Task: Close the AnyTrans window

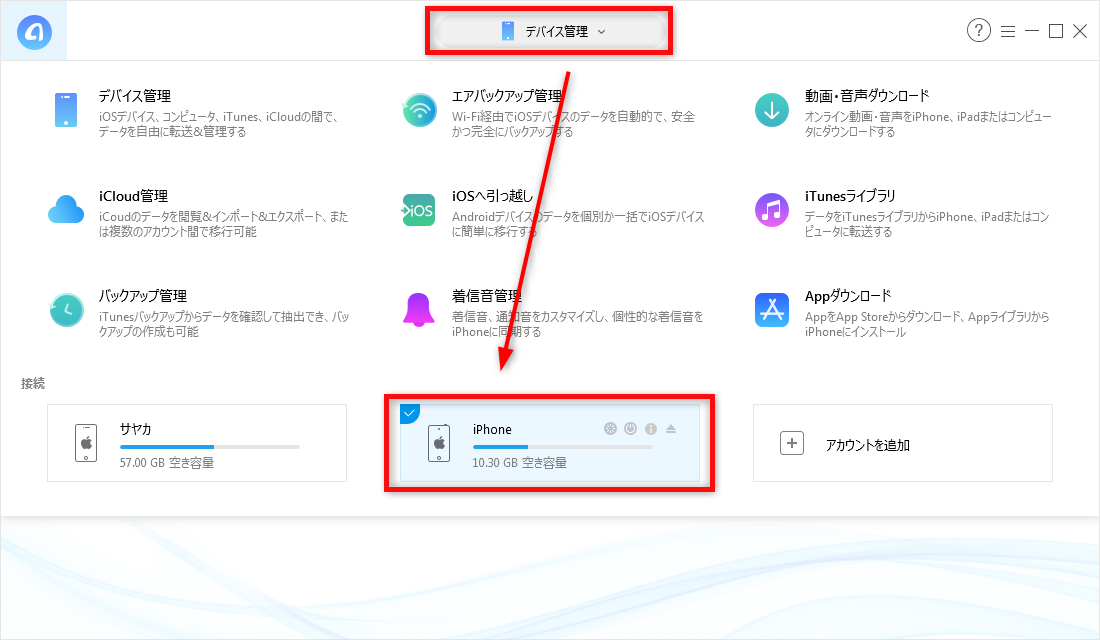Action: 1080,31
